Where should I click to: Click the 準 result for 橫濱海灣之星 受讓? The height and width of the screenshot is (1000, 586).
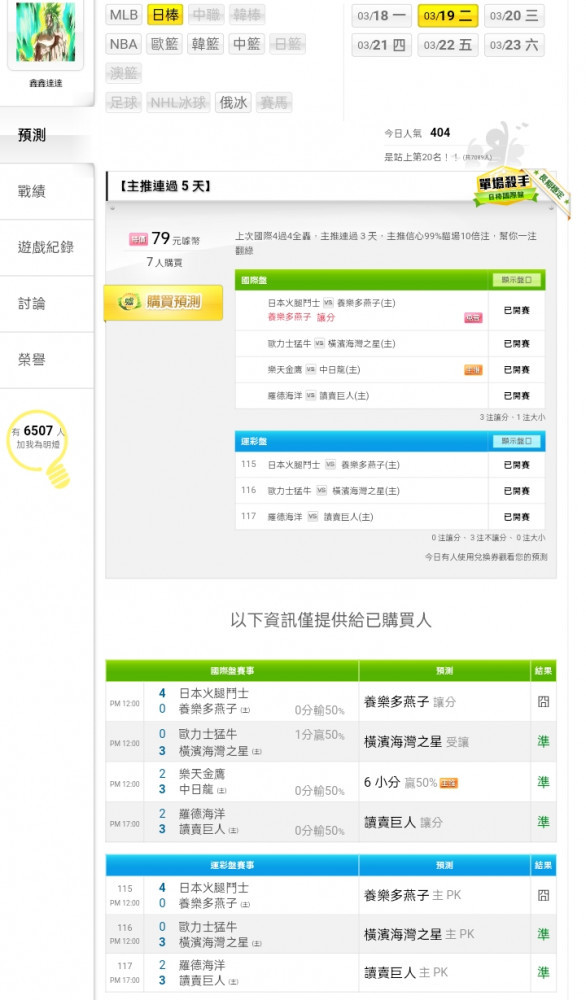pos(543,741)
